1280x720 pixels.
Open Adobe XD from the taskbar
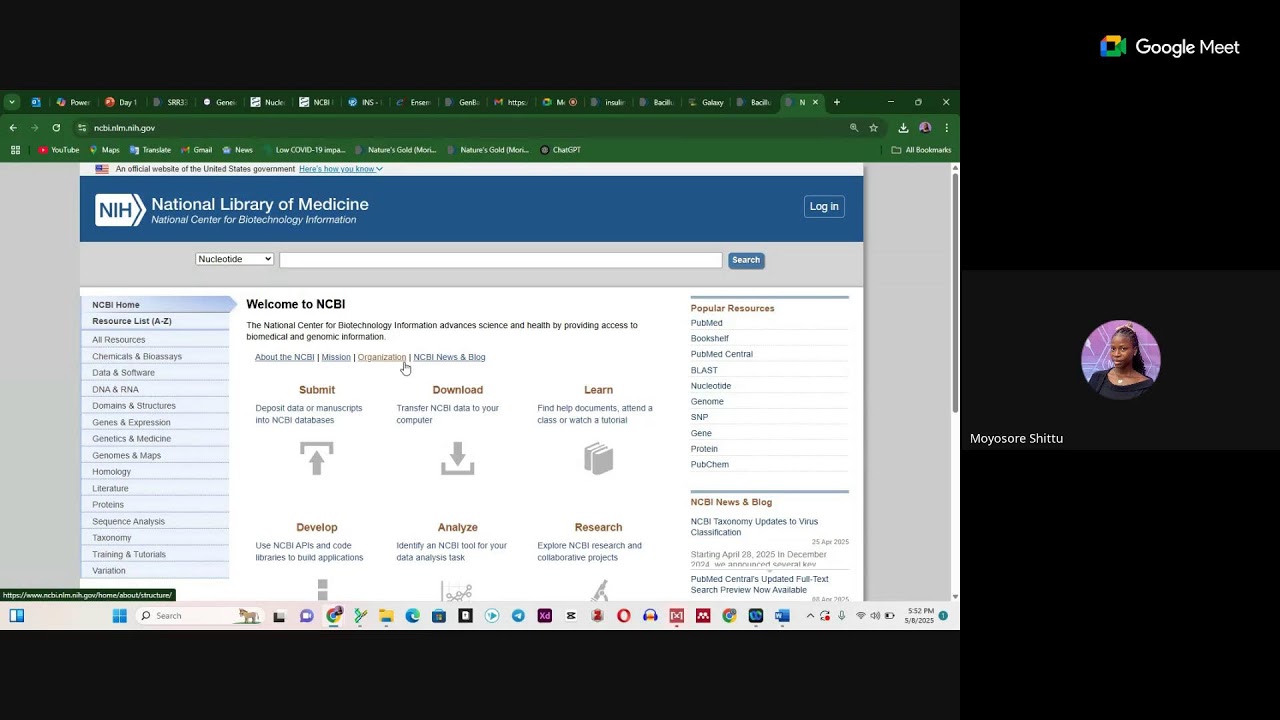pos(544,616)
